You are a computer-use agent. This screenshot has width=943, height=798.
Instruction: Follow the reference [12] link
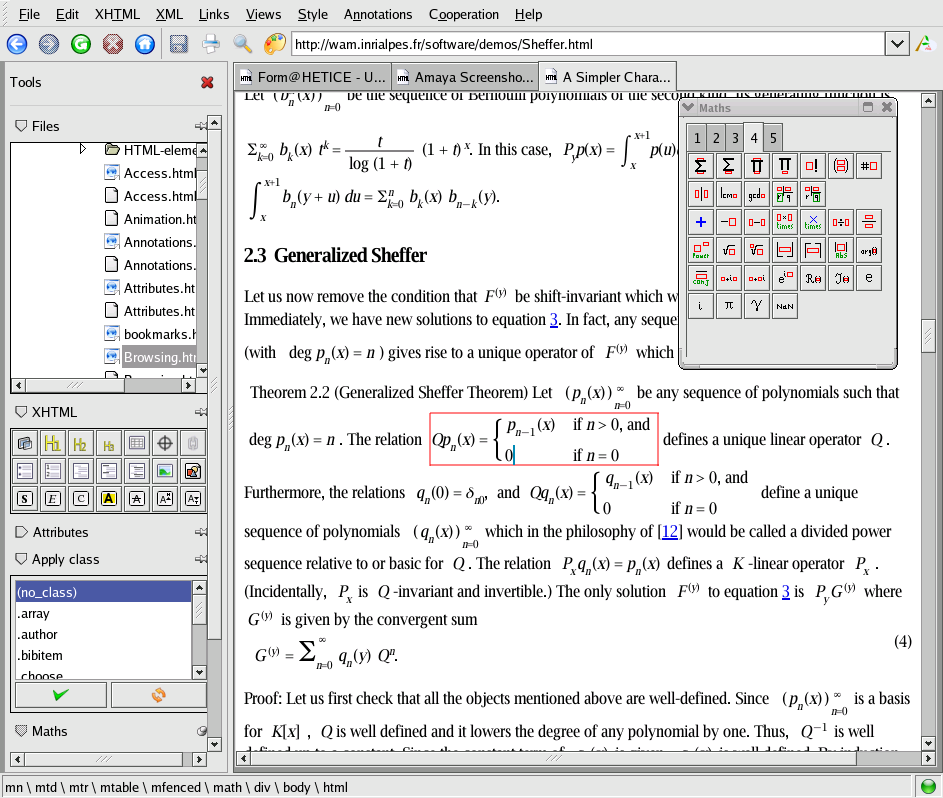pyautogui.click(x=670, y=532)
